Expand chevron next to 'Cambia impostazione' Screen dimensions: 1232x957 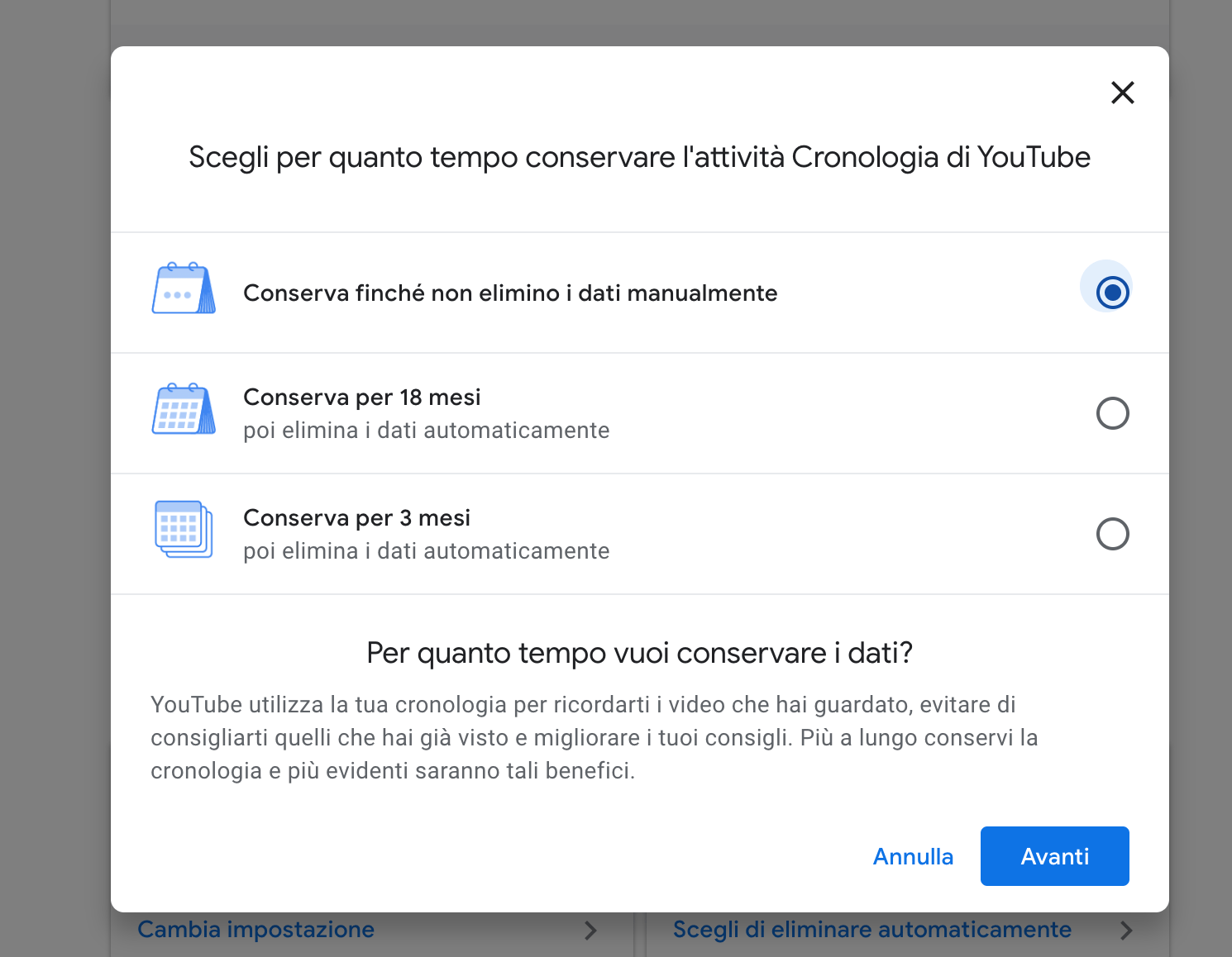point(590,931)
